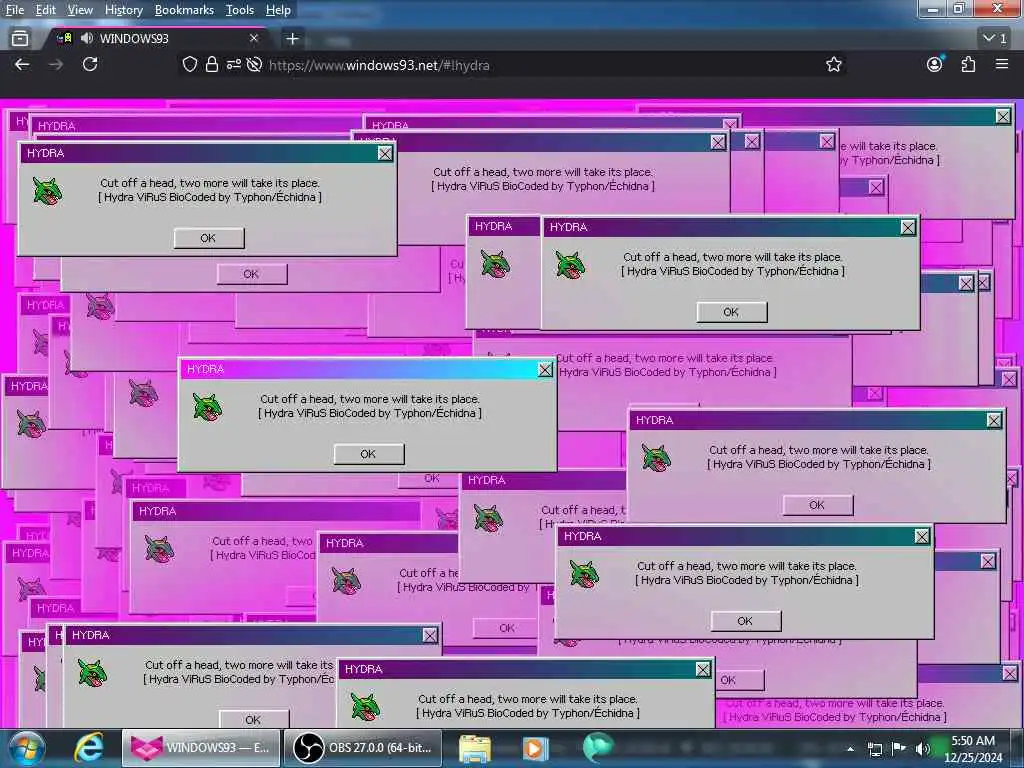Close the bottom-center Hydra dialog with X
1024x768 pixels.
tap(703, 669)
